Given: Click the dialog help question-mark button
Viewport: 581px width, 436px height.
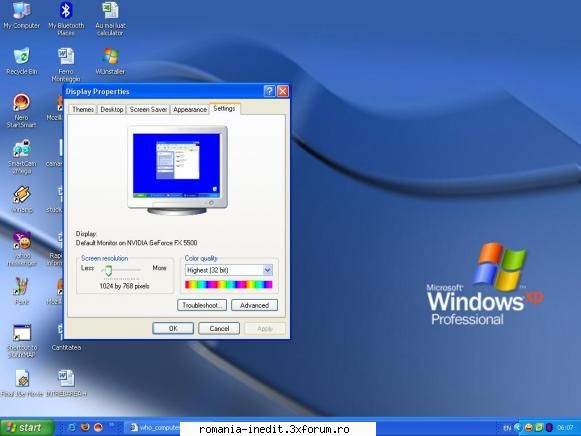Looking at the screenshot, I should click(269, 91).
